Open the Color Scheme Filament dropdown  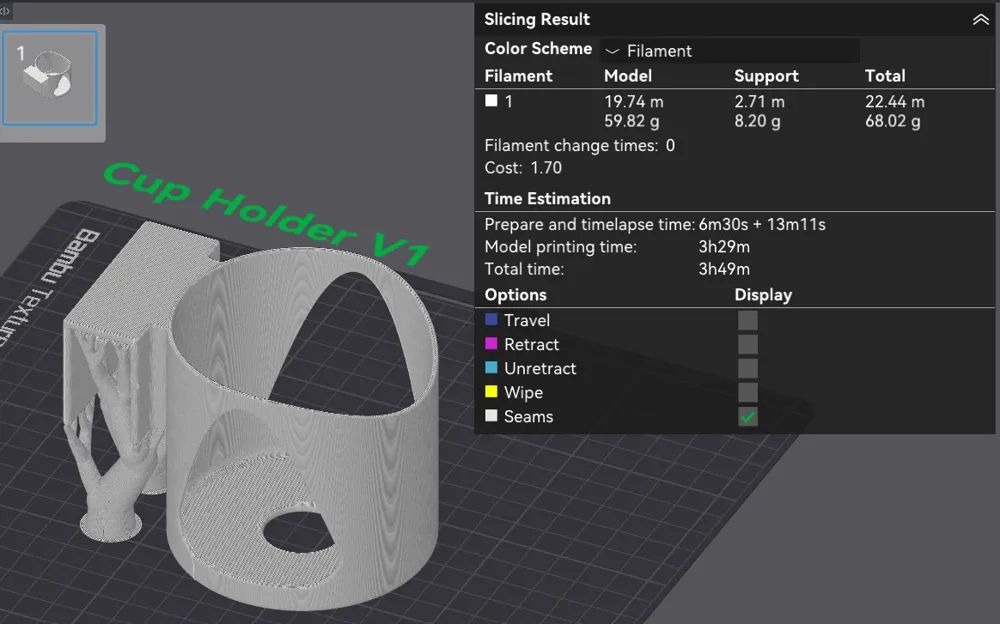(730, 50)
